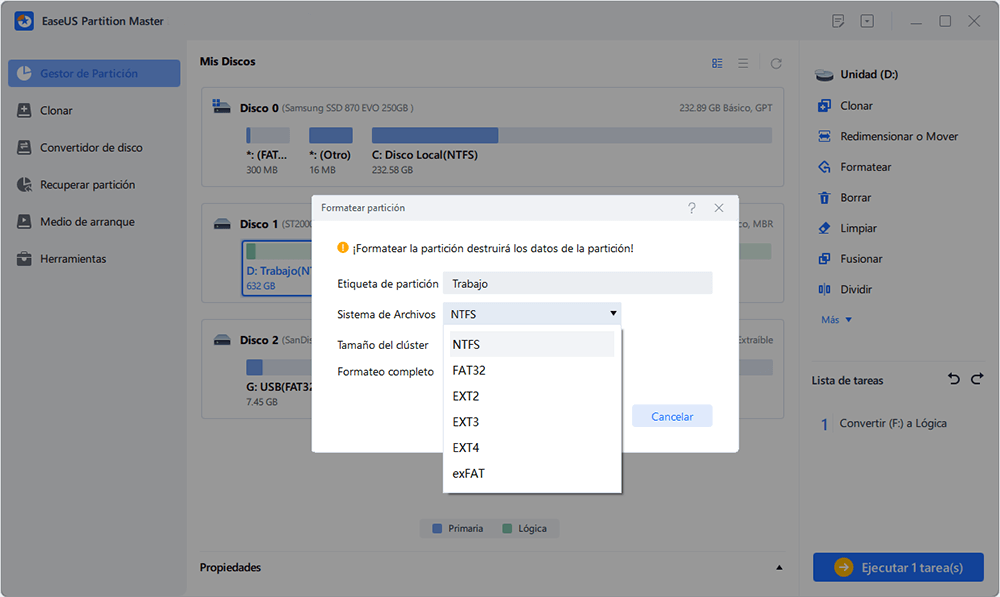The height and width of the screenshot is (597, 1000).
Task: Select D: Trabajo partition on Disco 1
Action: (x=277, y=267)
